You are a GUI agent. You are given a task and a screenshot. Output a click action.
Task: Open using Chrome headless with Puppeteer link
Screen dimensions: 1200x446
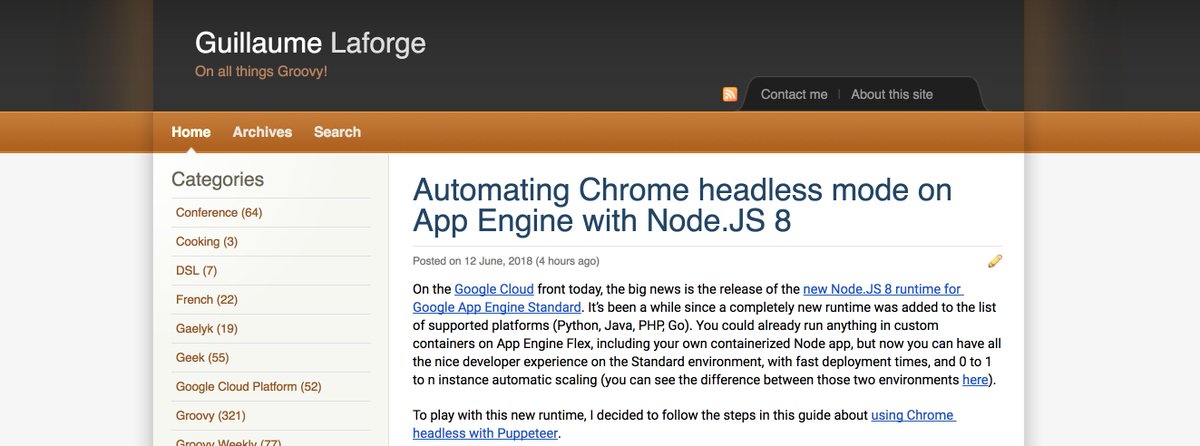click(685, 424)
